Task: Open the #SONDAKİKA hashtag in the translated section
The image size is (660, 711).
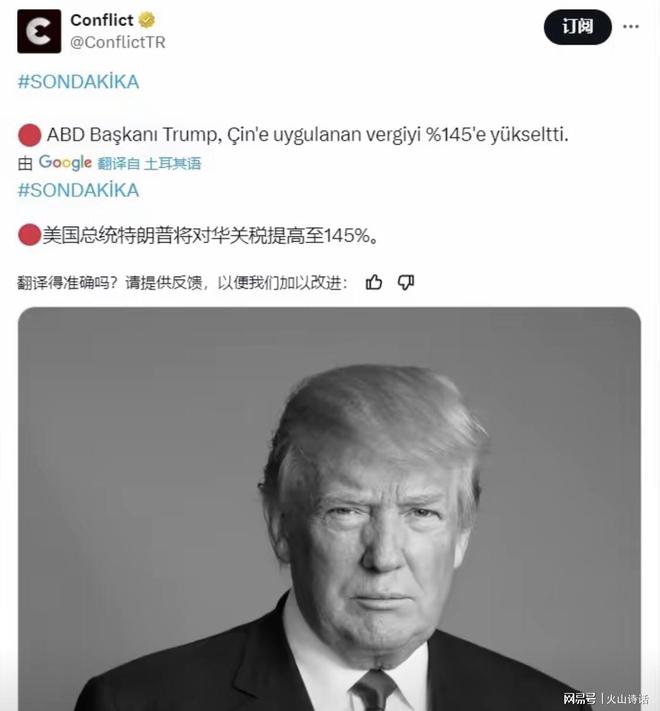Action: pos(78,190)
